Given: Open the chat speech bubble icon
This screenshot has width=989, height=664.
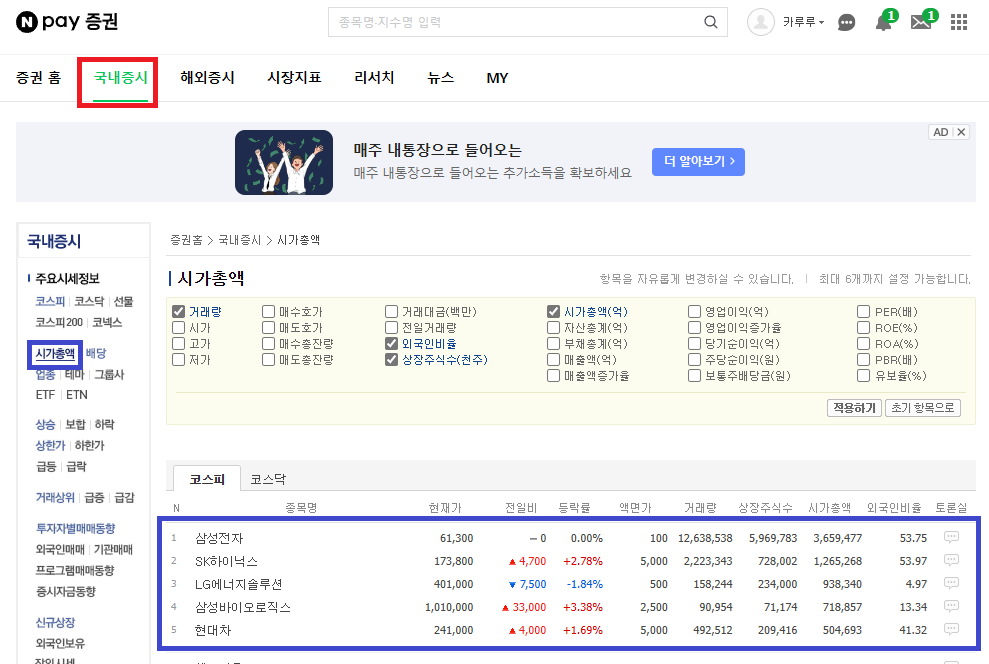Looking at the screenshot, I should (846, 23).
